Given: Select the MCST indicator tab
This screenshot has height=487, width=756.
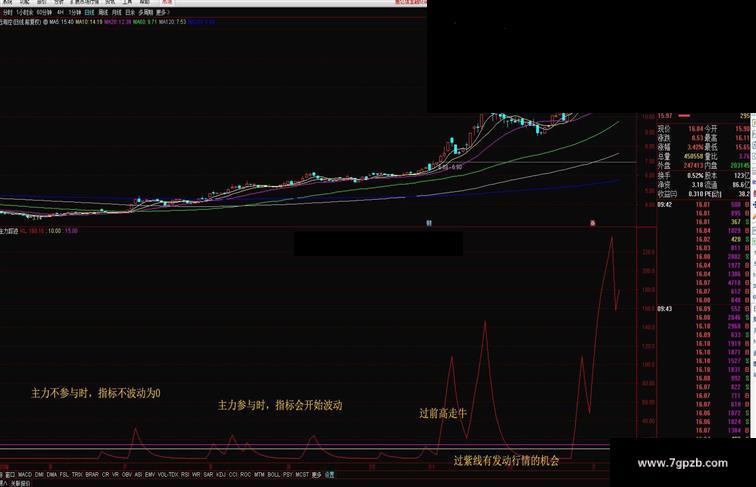Looking at the screenshot, I should (302, 475).
